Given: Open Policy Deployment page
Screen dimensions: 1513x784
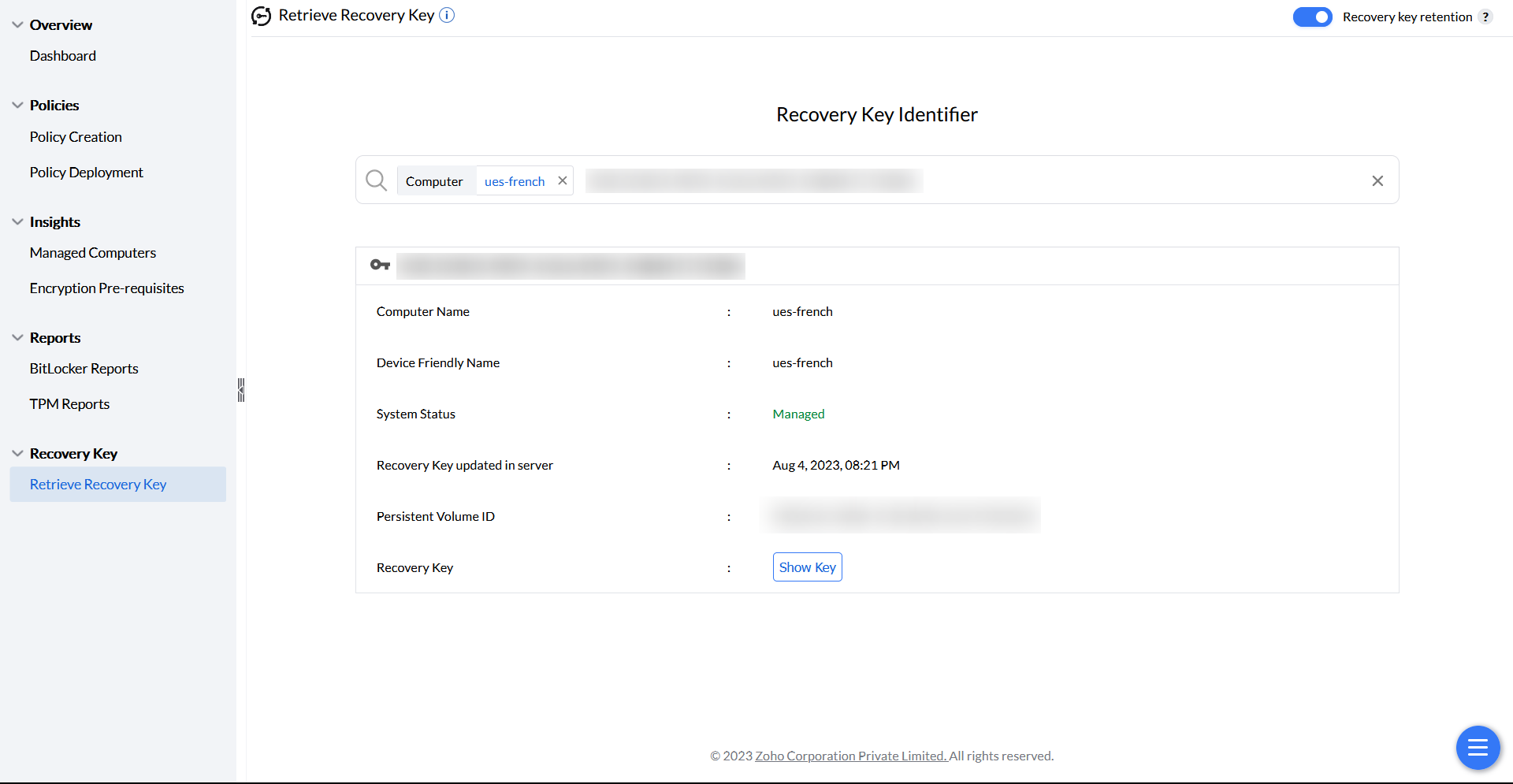Looking at the screenshot, I should (87, 173).
